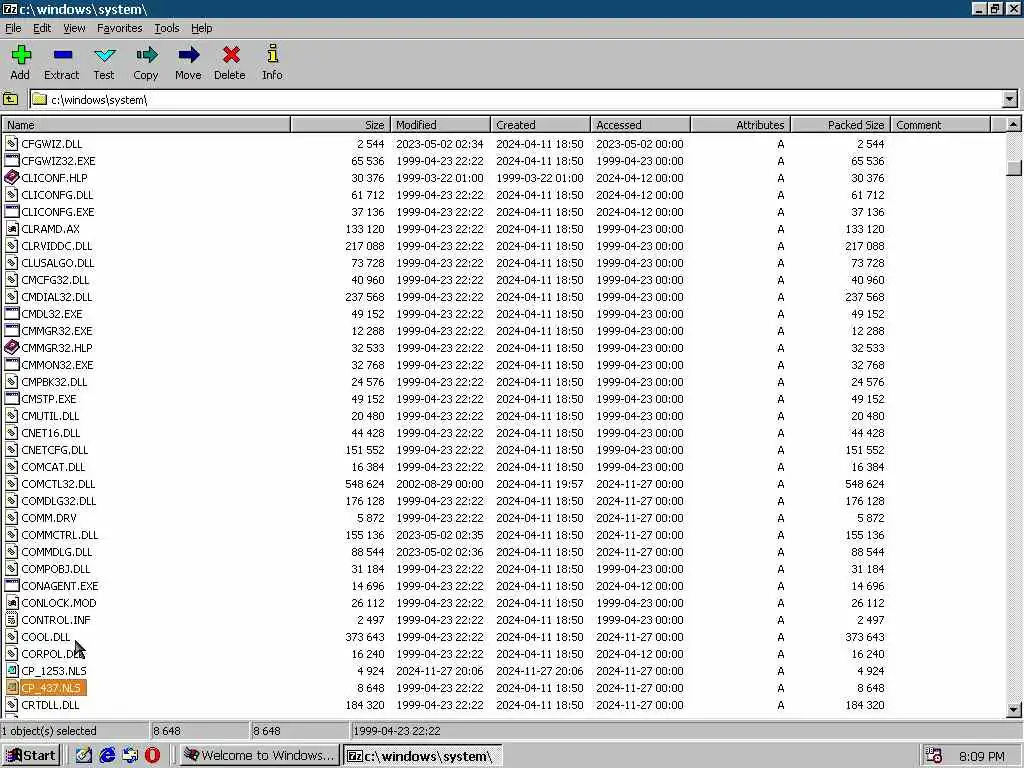The width and height of the screenshot is (1024, 768).
Task: Go up one folder level icon
Action: 10,99
